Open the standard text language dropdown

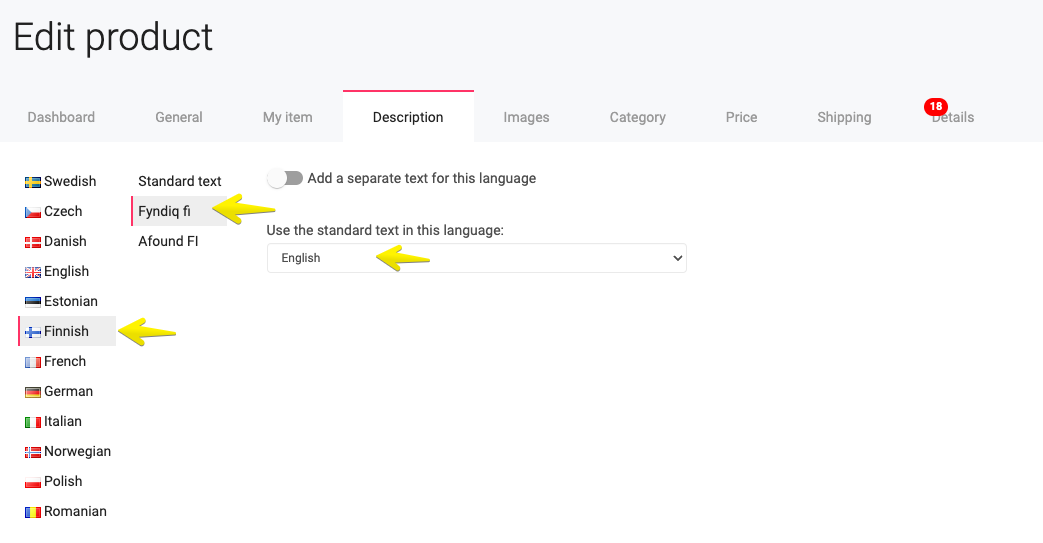476,258
